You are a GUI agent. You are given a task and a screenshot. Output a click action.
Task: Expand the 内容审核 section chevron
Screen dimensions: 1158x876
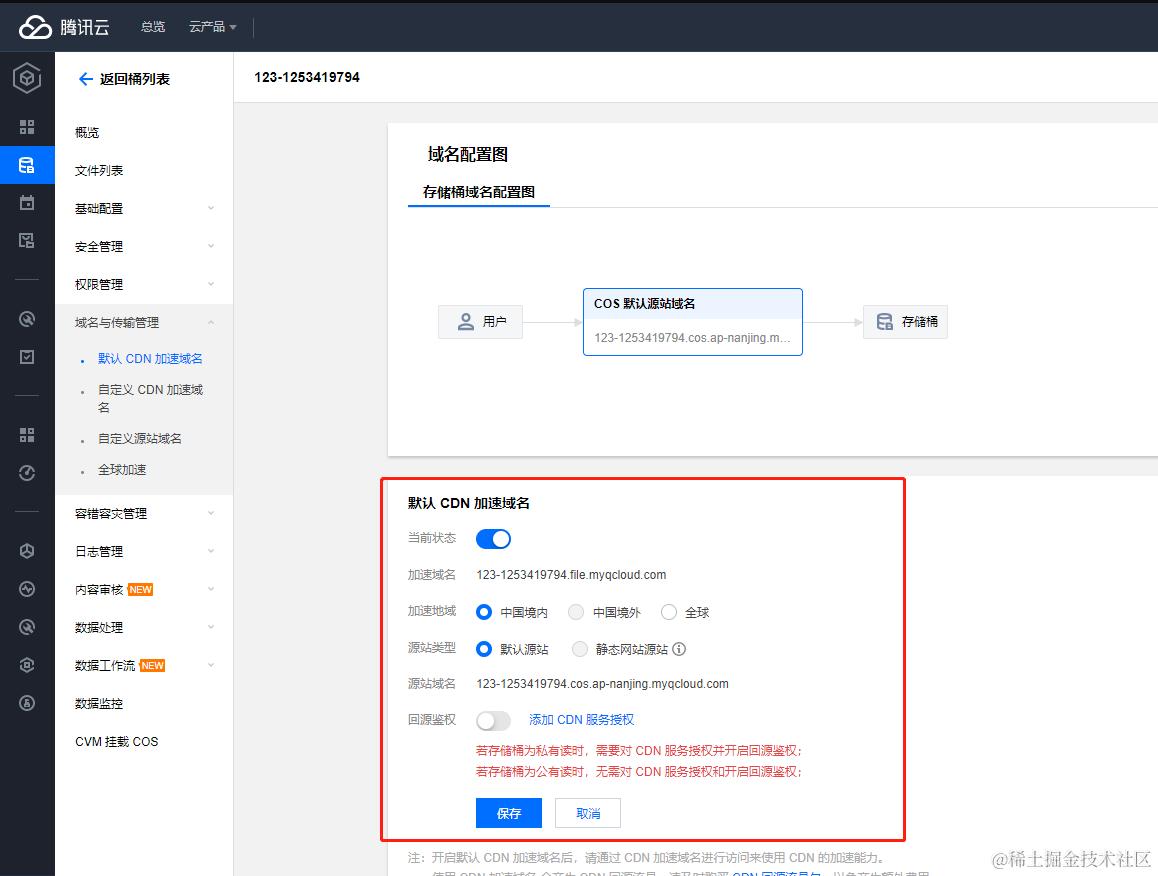(x=211, y=589)
